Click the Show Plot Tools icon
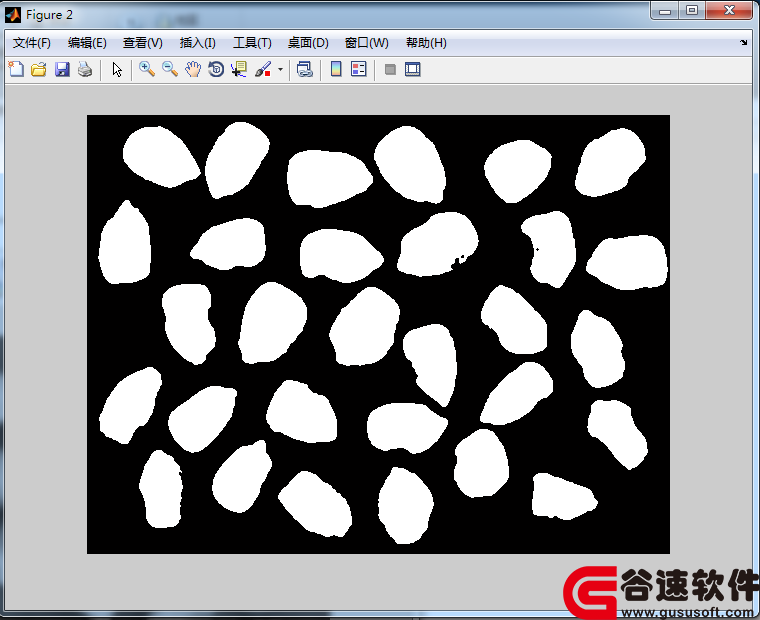This screenshot has width=760, height=620. (x=413, y=69)
